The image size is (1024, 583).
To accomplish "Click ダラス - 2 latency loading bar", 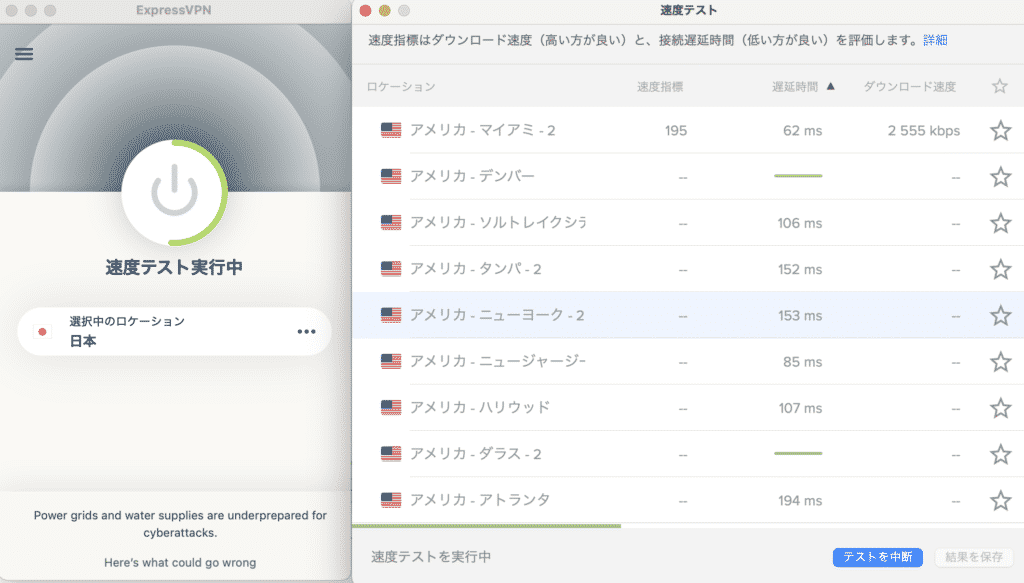I will (x=798, y=454).
